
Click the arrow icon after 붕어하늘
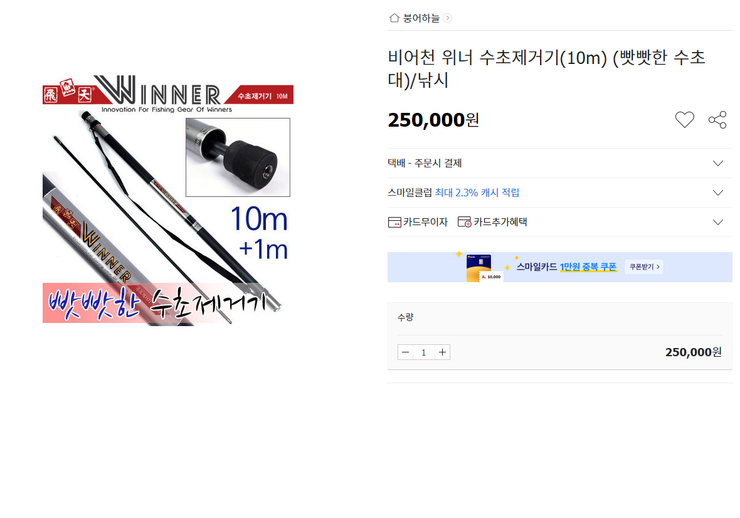[447, 18]
